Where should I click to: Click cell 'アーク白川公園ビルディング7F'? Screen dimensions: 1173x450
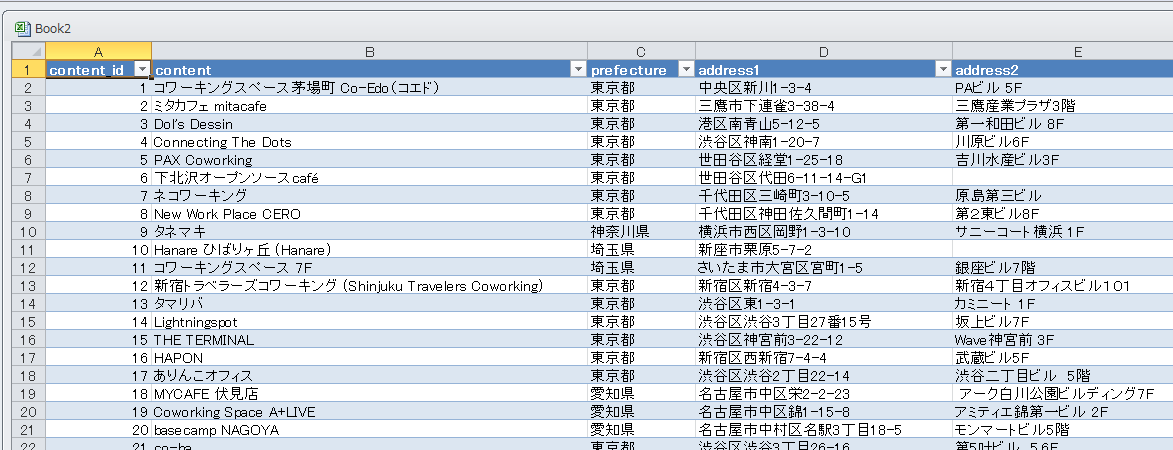click(x=1062, y=392)
